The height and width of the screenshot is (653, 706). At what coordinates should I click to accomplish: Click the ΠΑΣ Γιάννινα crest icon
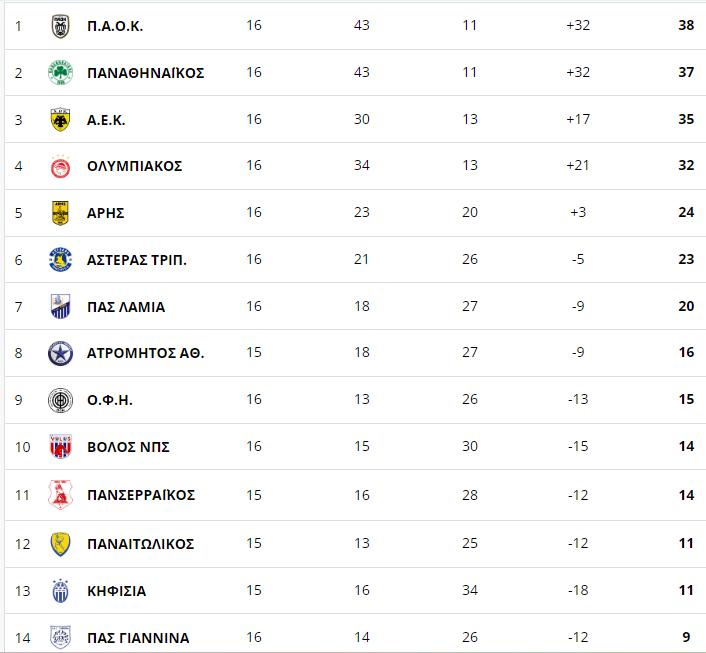60,637
